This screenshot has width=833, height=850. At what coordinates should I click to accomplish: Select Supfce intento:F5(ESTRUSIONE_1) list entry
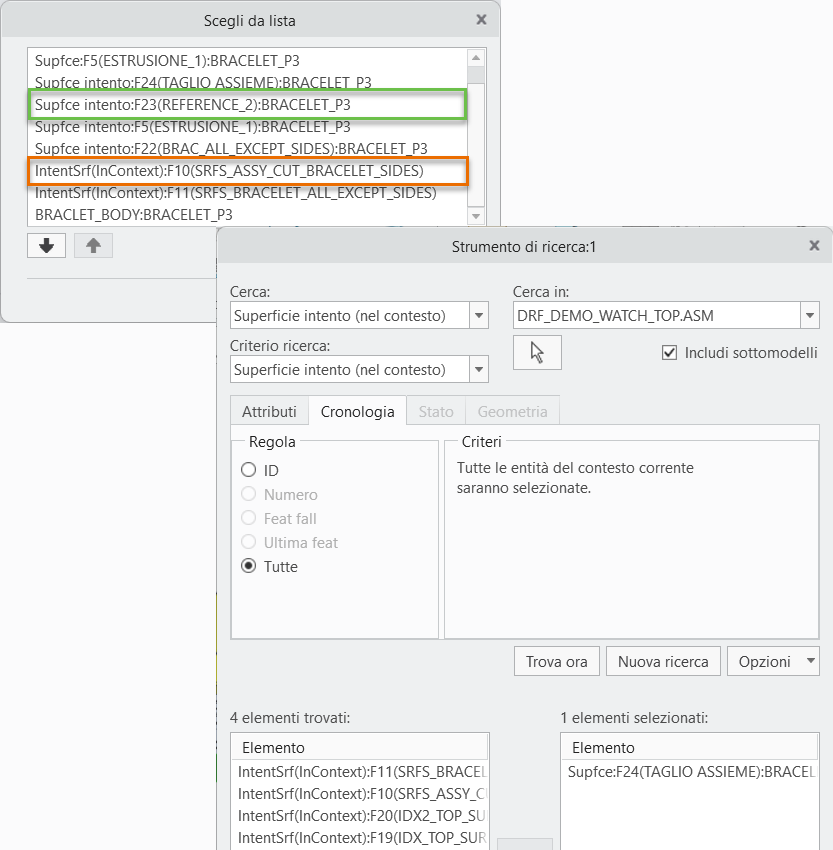click(x=248, y=127)
